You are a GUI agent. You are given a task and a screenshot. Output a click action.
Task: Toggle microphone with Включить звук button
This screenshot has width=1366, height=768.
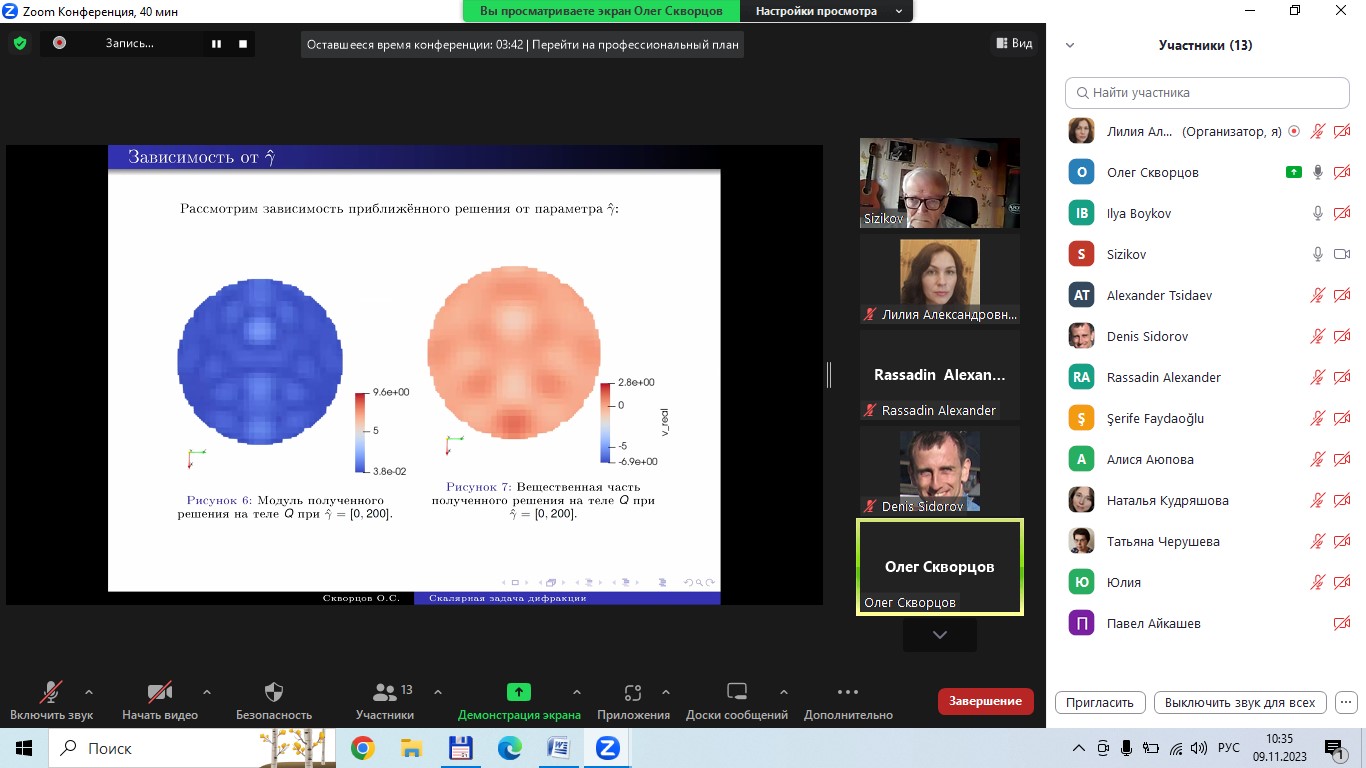point(51,700)
